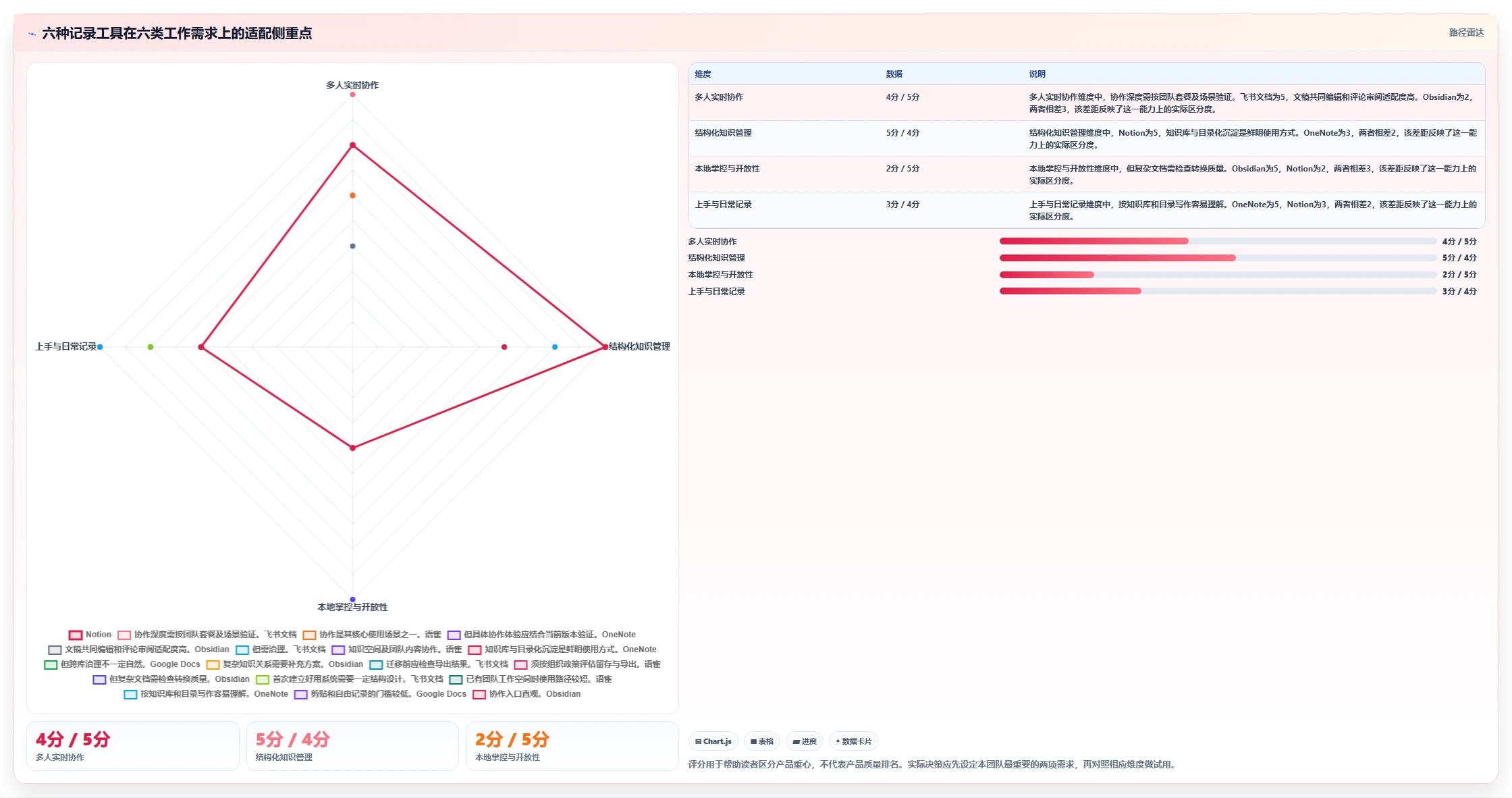Toggle legend item 协作入口直观。Obsidian
Screen dimensions: 1512x798
(x=526, y=694)
